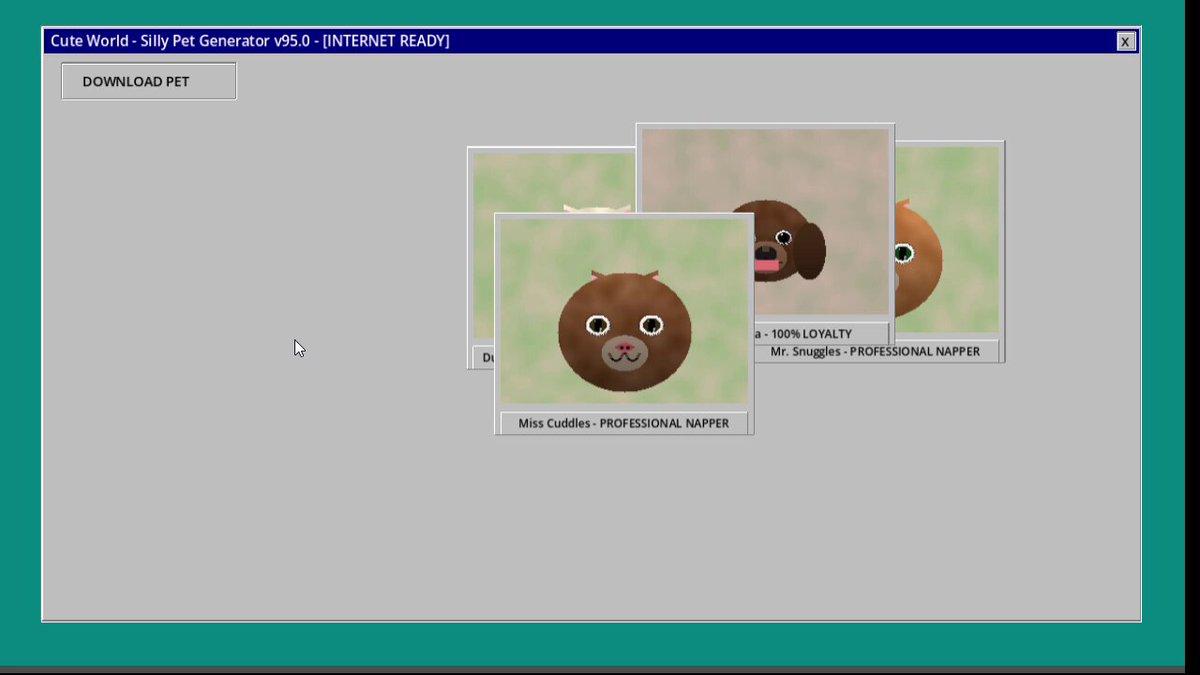The width and height of the screenshot is (1200, 675).
Task: Select the Miss Cuddles pet picture
Action: coord(624,311)
